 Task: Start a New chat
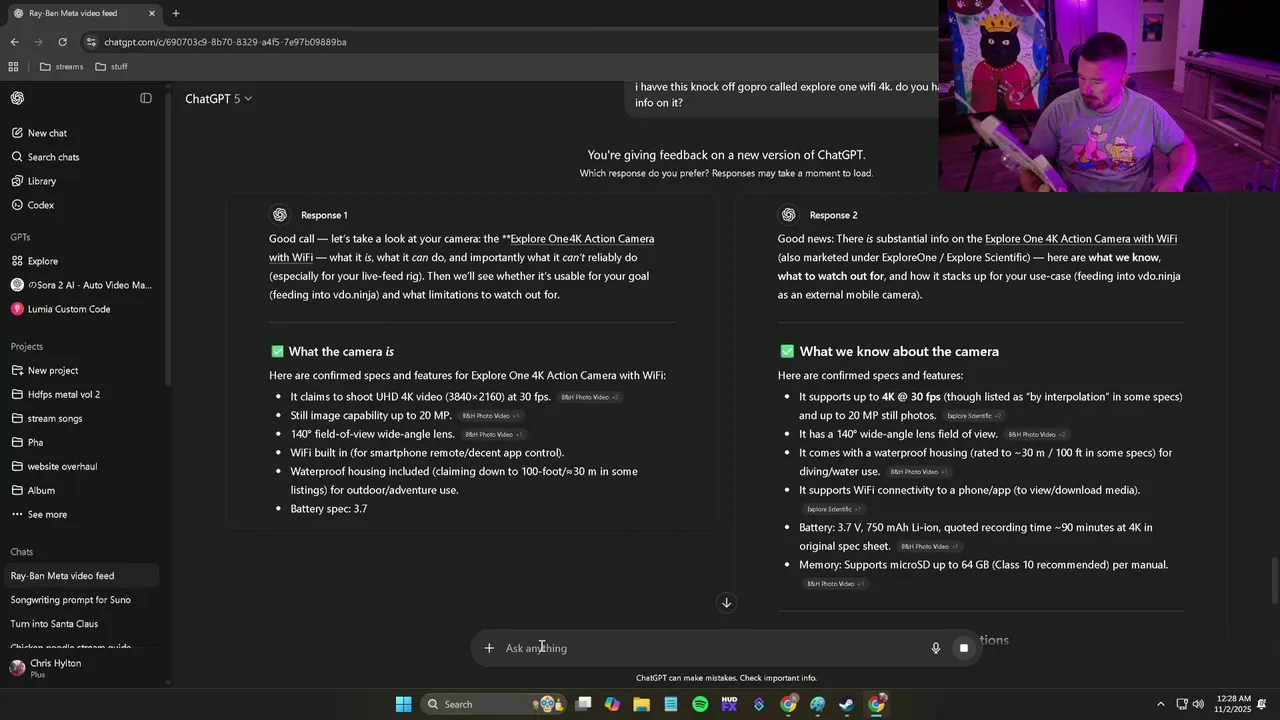(x=47, y=133)
